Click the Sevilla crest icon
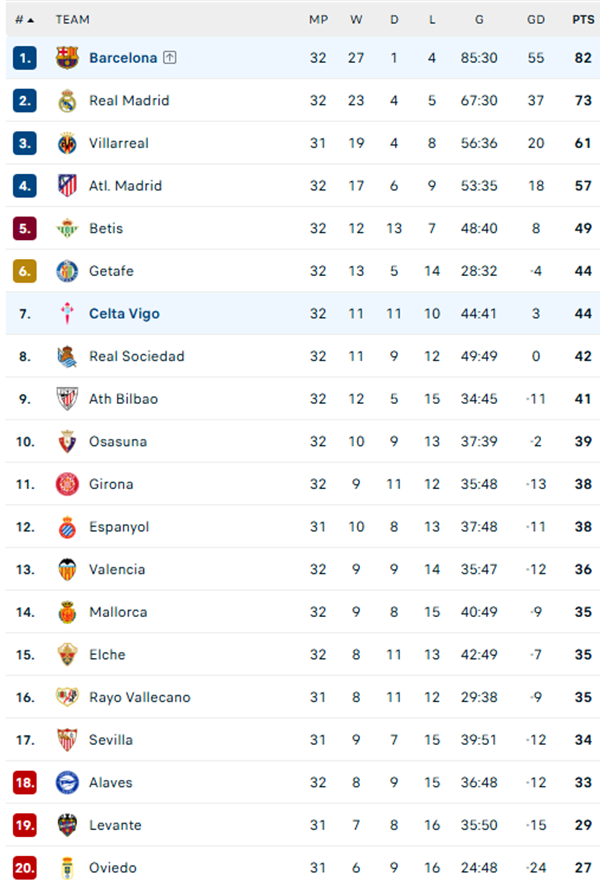The width and height of the screenshot is (600, 888). pos(67,740)
